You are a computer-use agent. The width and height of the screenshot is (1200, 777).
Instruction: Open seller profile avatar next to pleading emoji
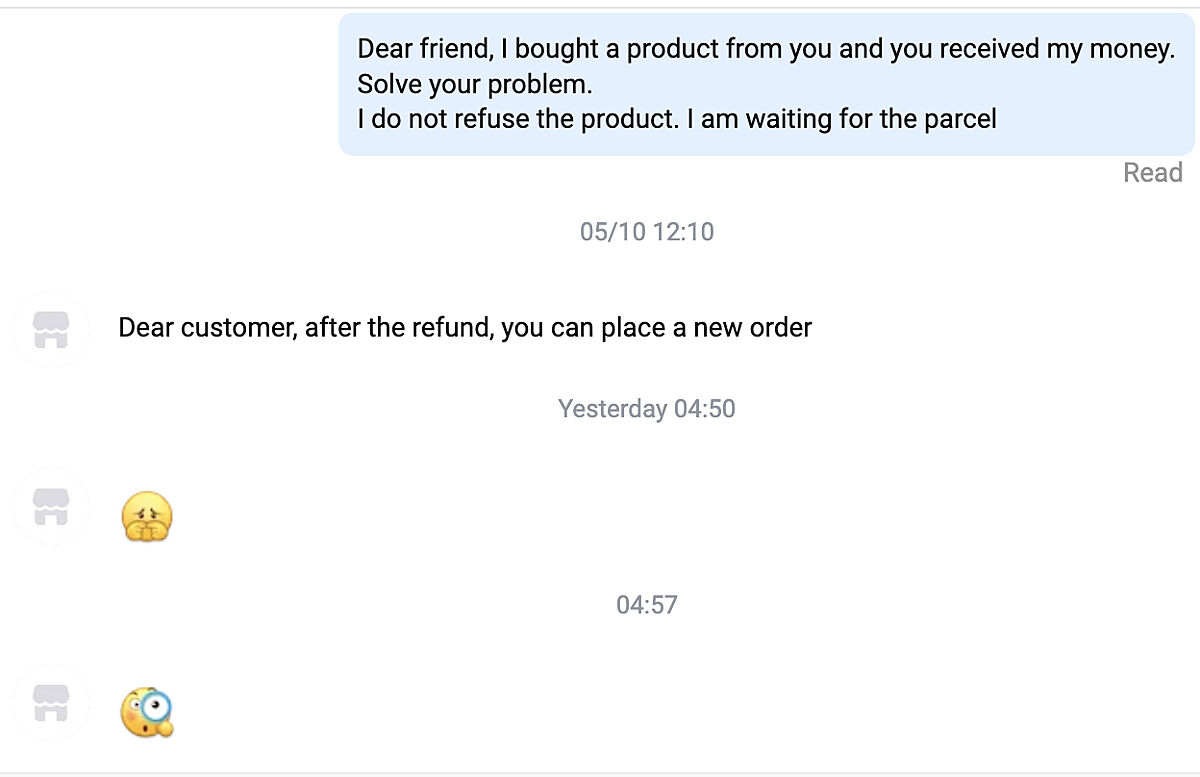pos(51,506)
